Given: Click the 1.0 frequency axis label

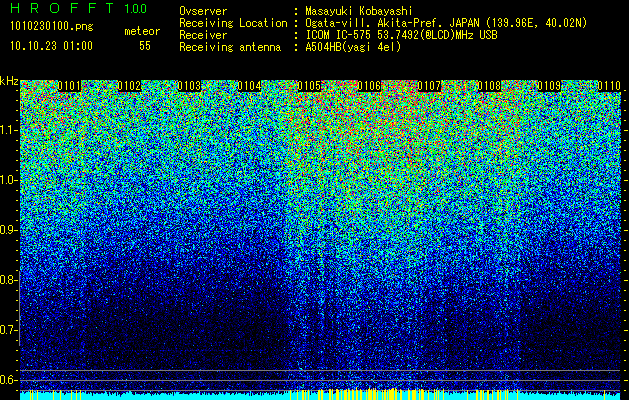Looking at the screenshot, I should 8,181.
